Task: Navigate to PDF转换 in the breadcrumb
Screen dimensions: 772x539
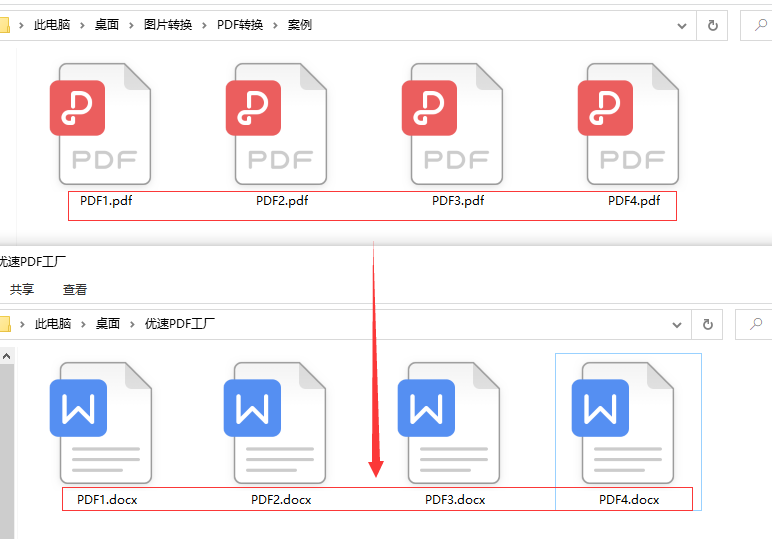Action: tap(240, 25)
